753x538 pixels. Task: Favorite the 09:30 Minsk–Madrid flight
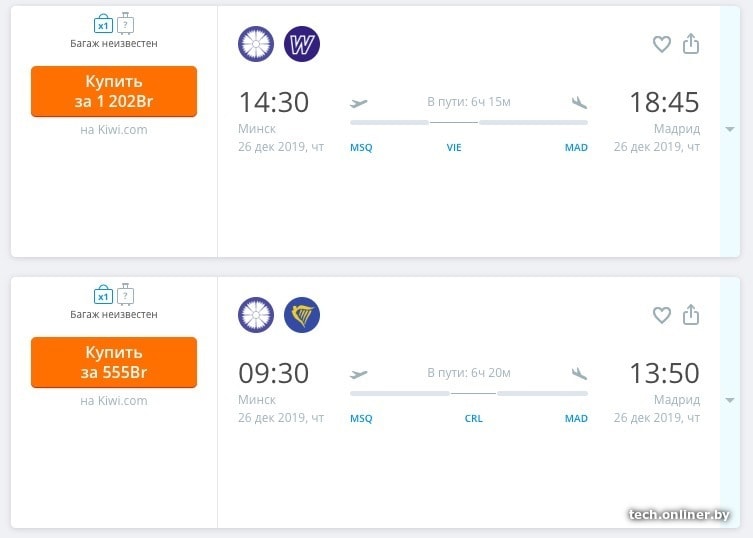point(661,315)
